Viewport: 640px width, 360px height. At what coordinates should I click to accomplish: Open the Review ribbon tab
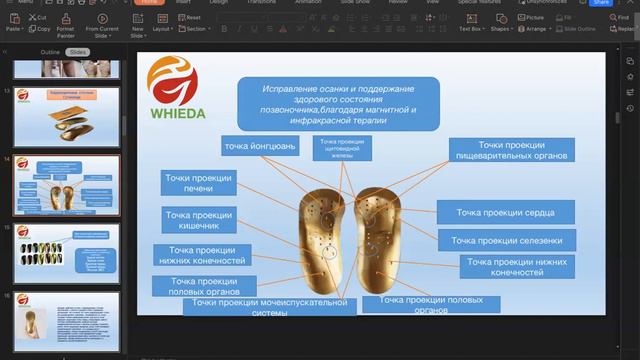click(x=398, y=2)
